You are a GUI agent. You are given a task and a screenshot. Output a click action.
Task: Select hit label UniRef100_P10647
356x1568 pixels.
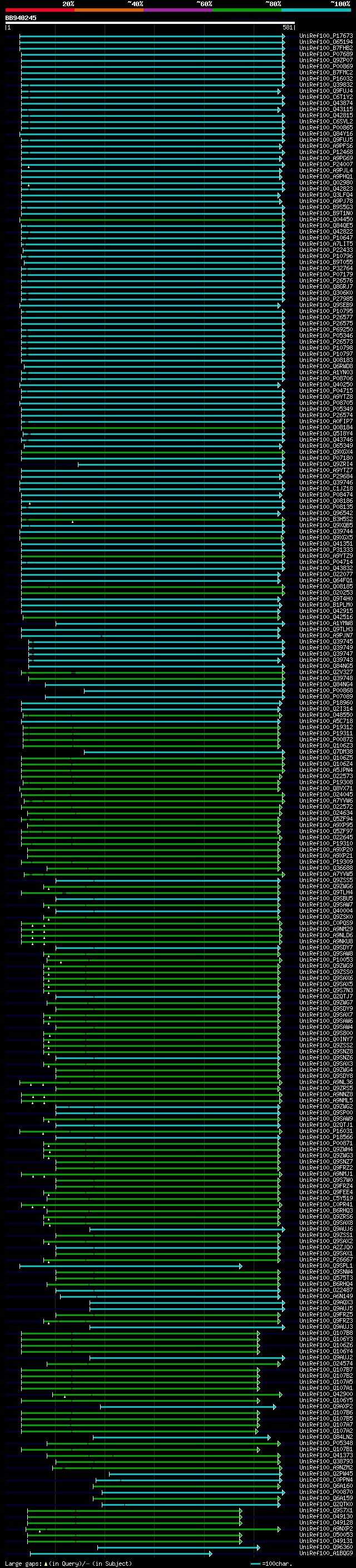coord(326,238)
